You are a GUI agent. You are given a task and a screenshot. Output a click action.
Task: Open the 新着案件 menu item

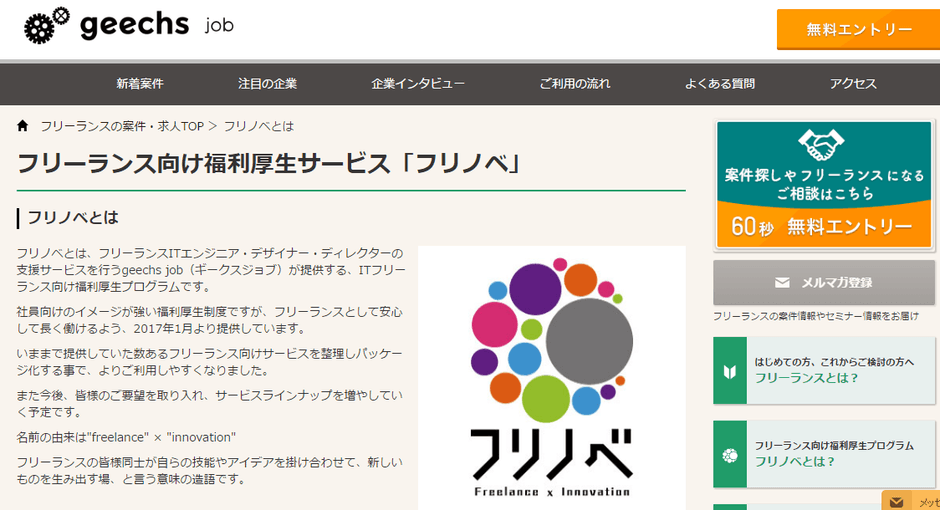coord(140,84)
